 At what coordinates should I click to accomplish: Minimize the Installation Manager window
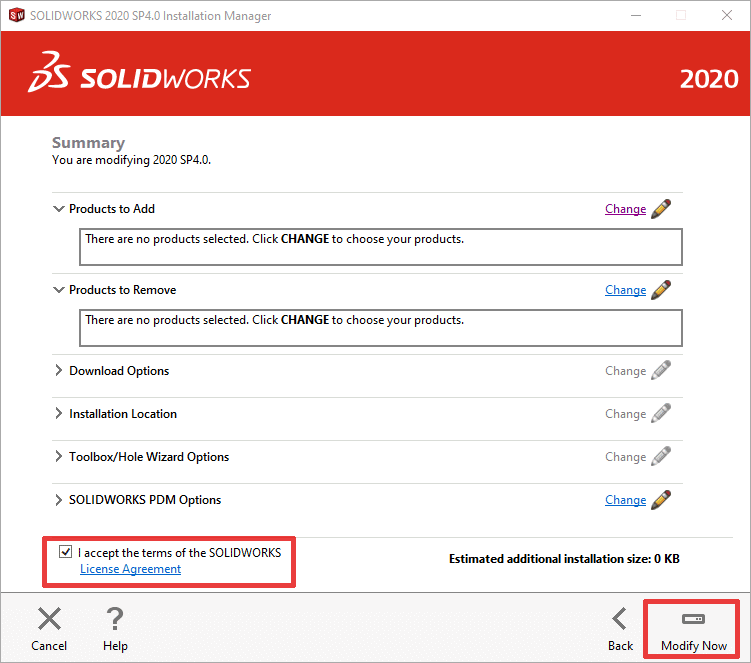point(636,15)
